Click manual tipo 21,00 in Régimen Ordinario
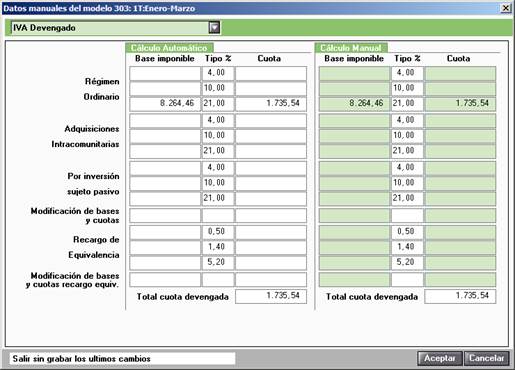The height and width of the screenshot is (370, 515). point(407,103)
